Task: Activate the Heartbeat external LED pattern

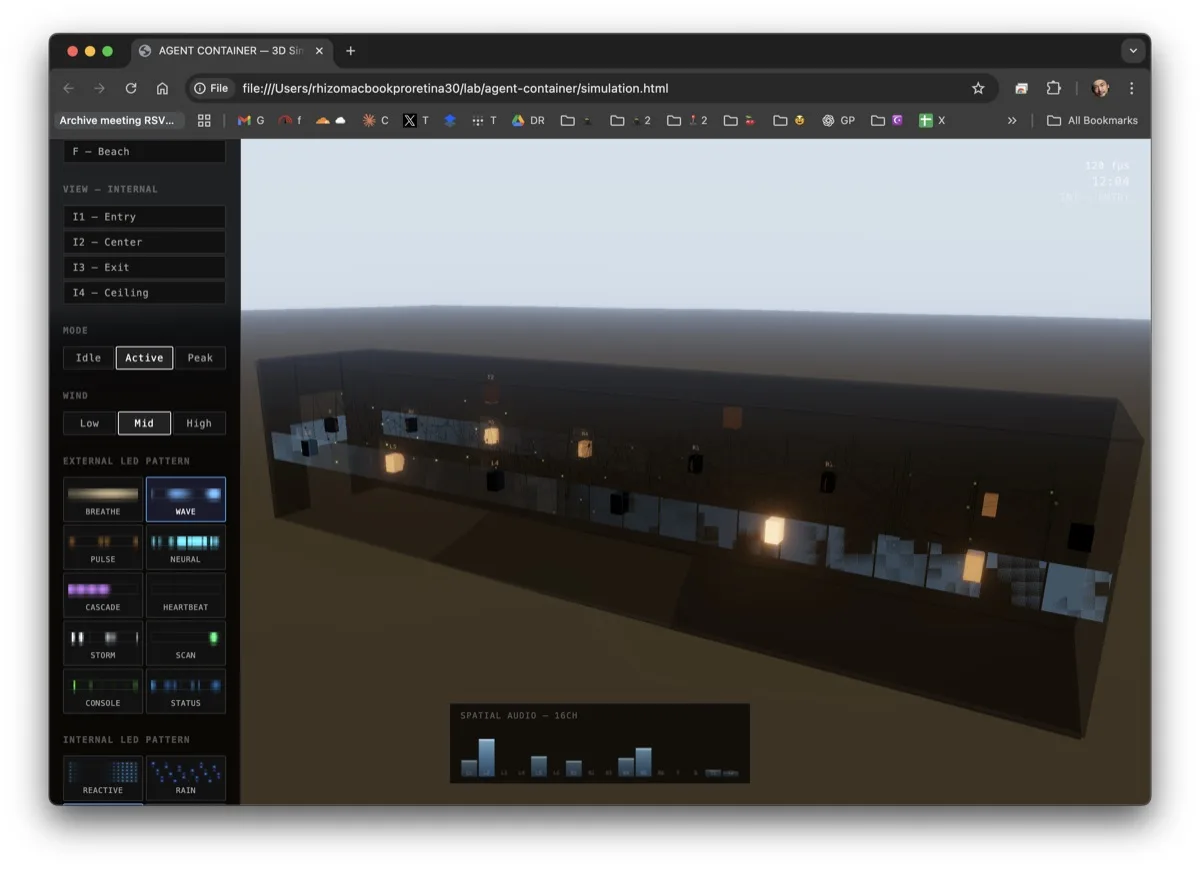Action: tap(186, 595)
